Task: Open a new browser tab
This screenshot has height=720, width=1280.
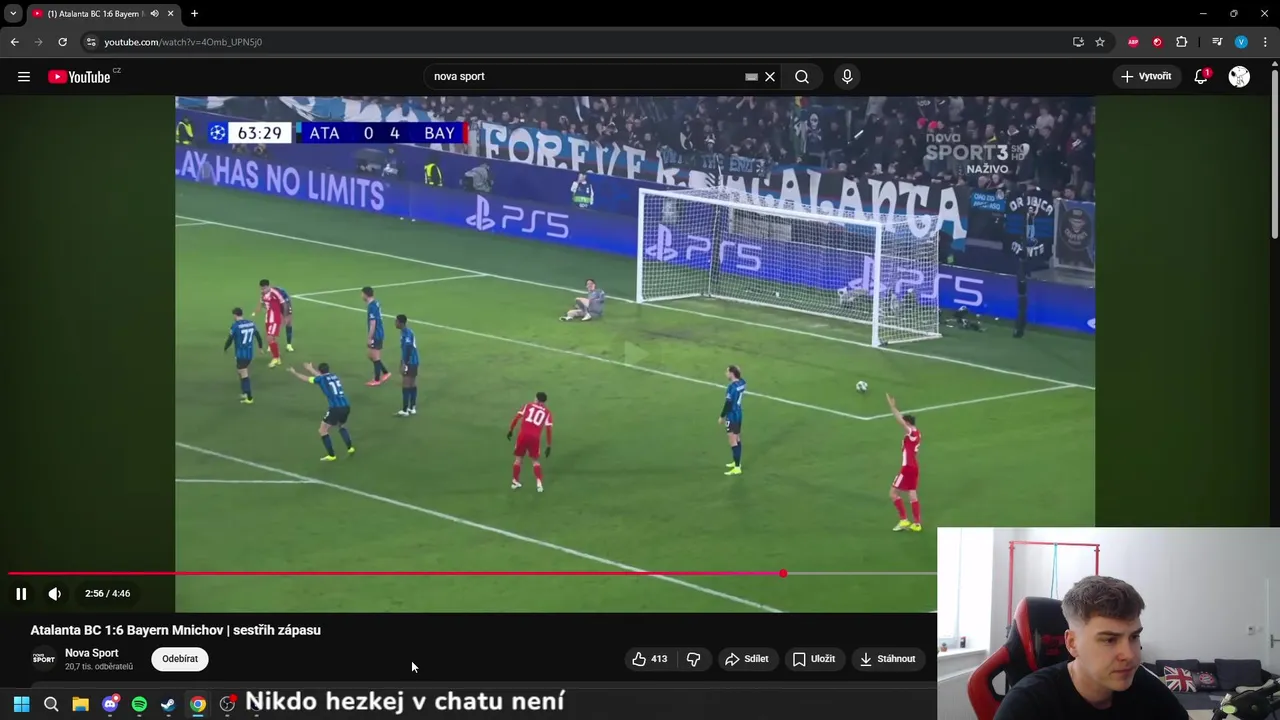Action: (x=194, y=14)
